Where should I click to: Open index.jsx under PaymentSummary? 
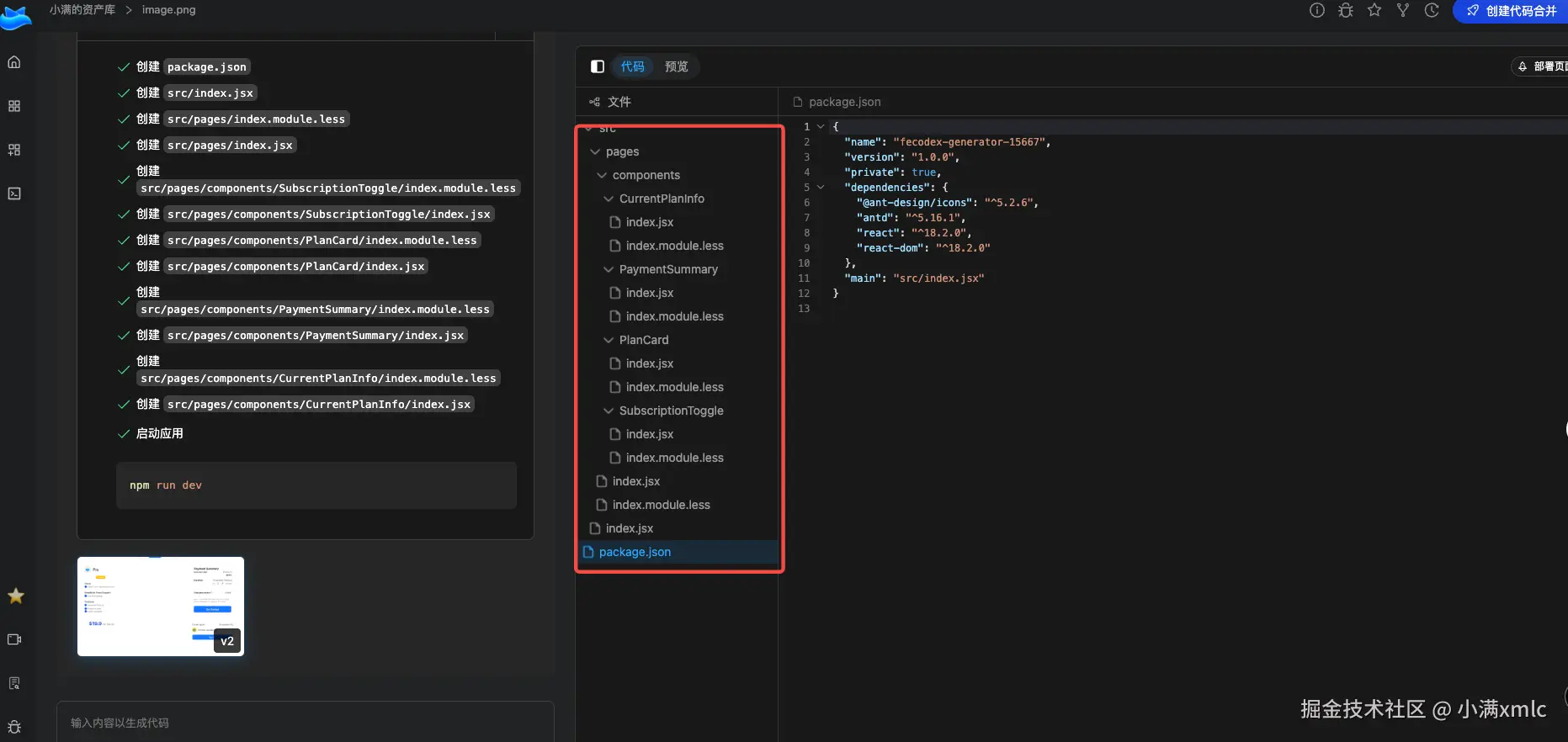(649, 293)
